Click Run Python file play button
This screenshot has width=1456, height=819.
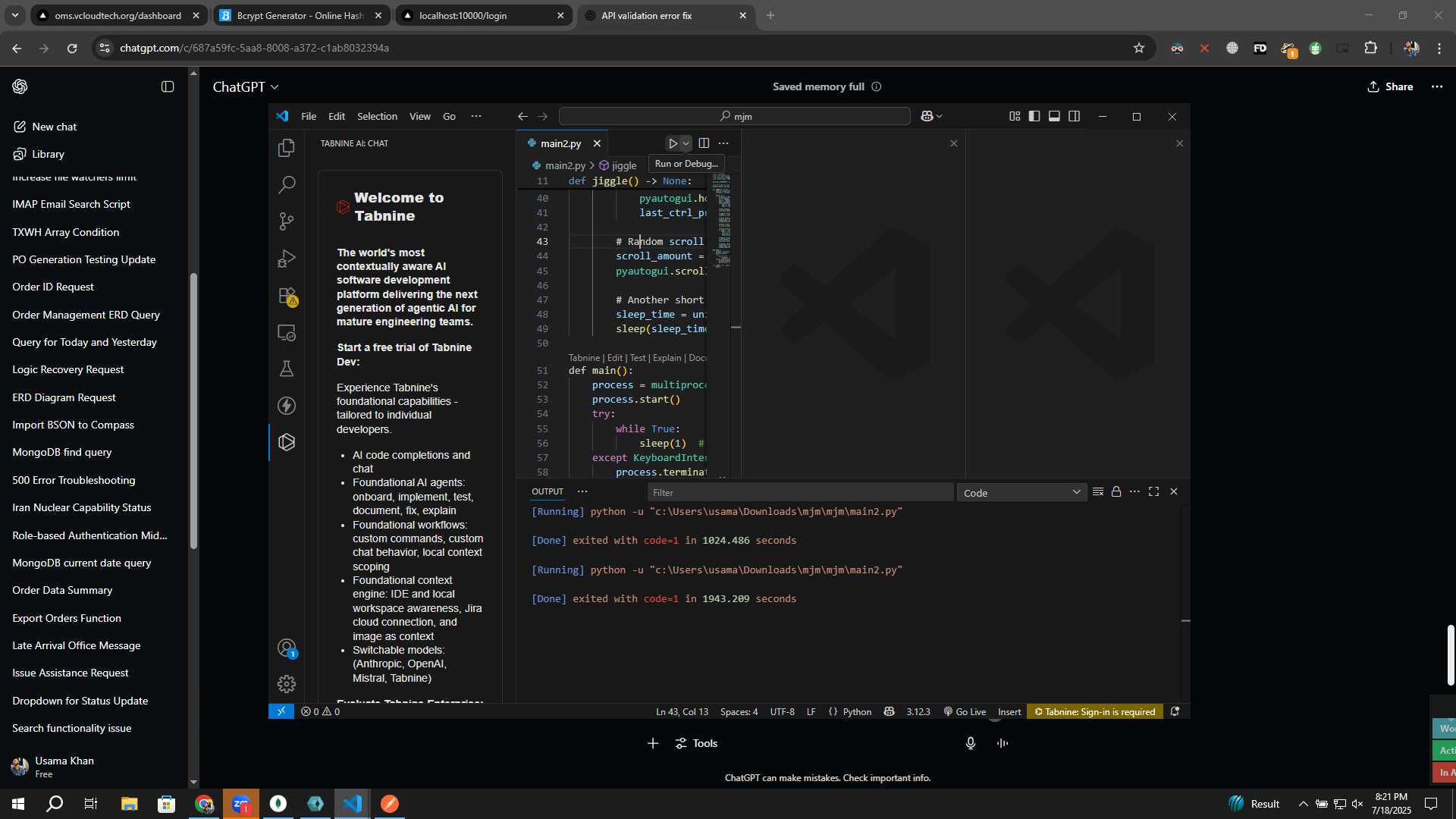coord(673,143)
